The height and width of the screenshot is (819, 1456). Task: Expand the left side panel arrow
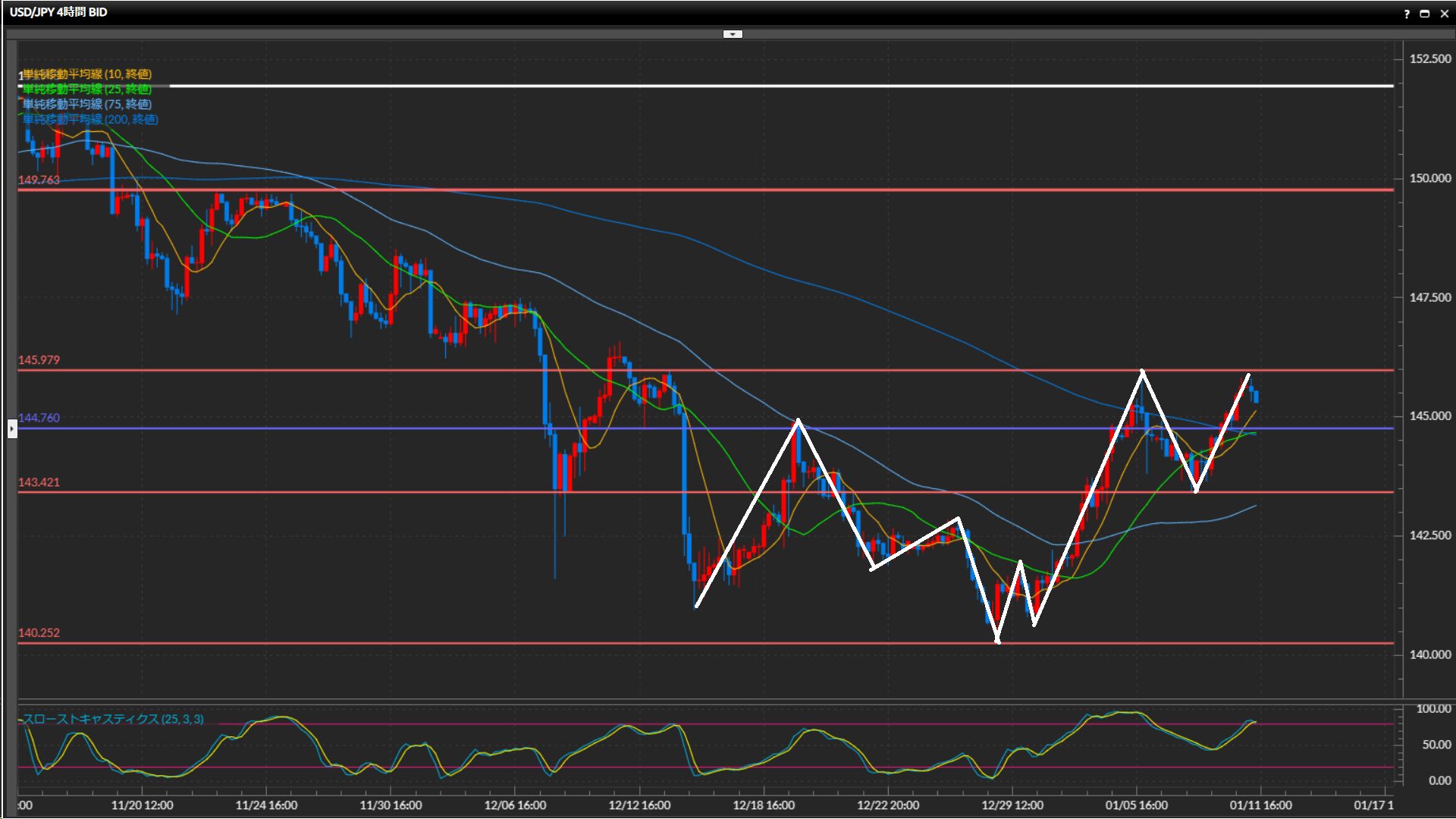tap(12, 429)
